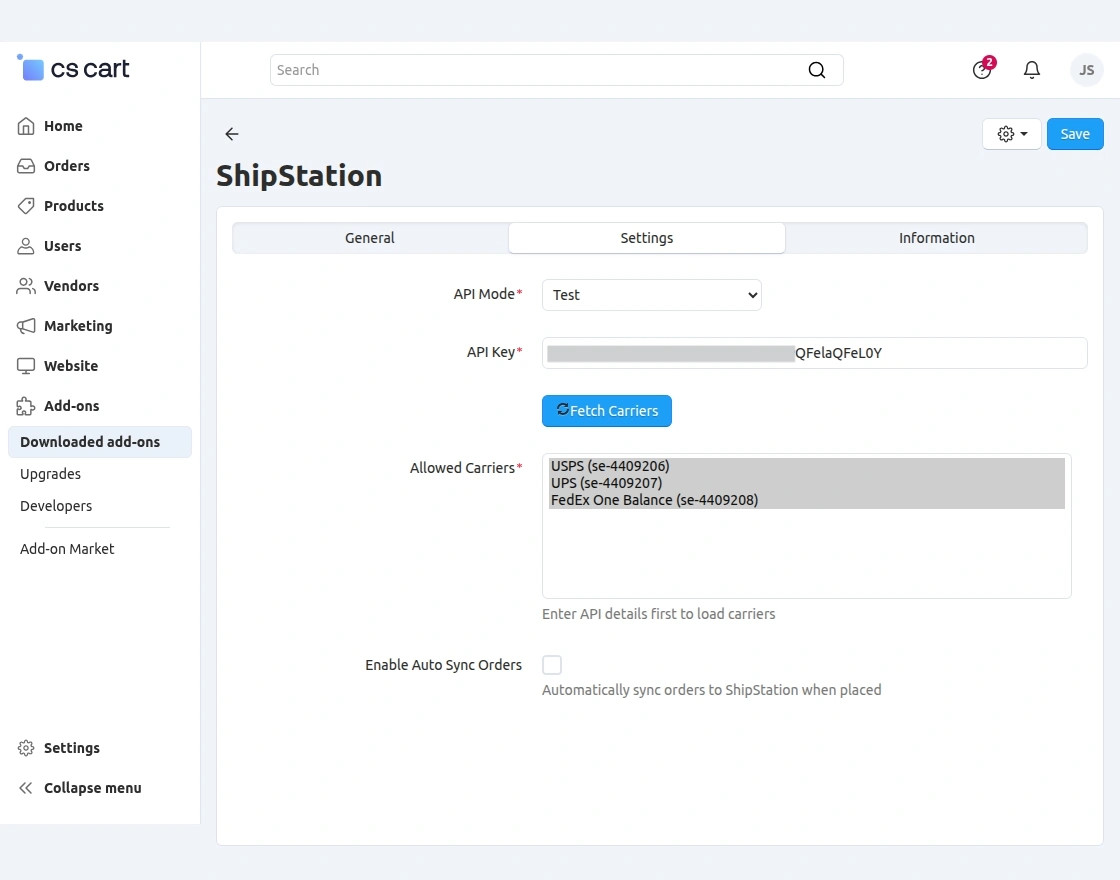Click the Fetch Carriers button
Viewport: 1120px width, 880px height.
point(606,411)
